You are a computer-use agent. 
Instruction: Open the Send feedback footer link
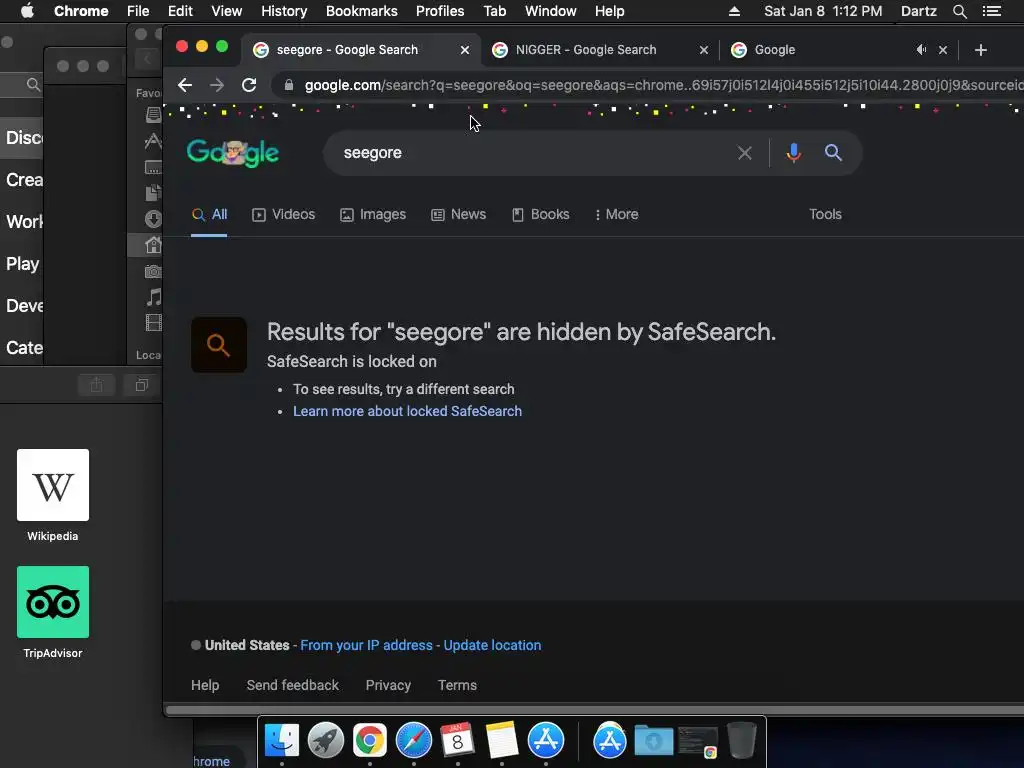[293, 685]
